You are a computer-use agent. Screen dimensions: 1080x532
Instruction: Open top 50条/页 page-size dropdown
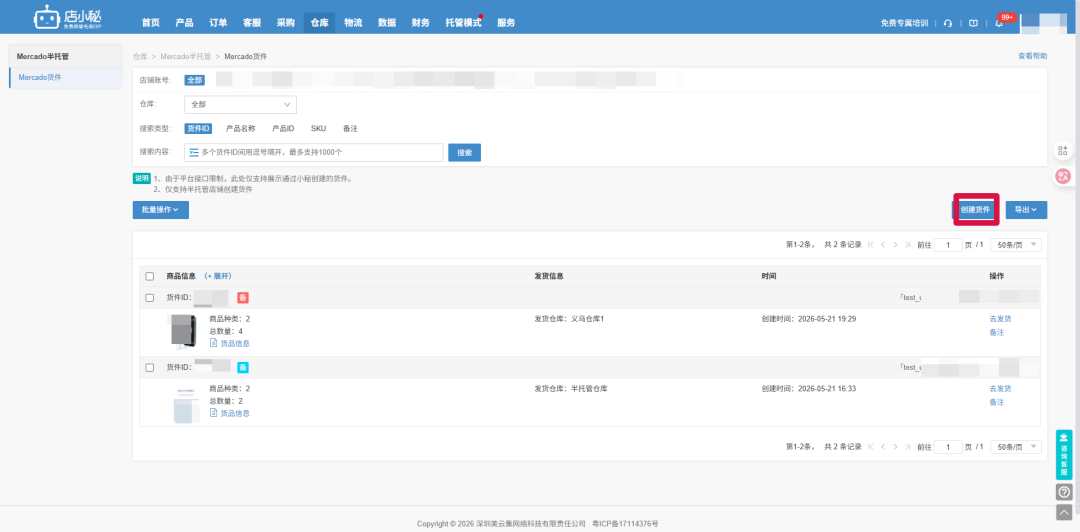coord(1016,245)
